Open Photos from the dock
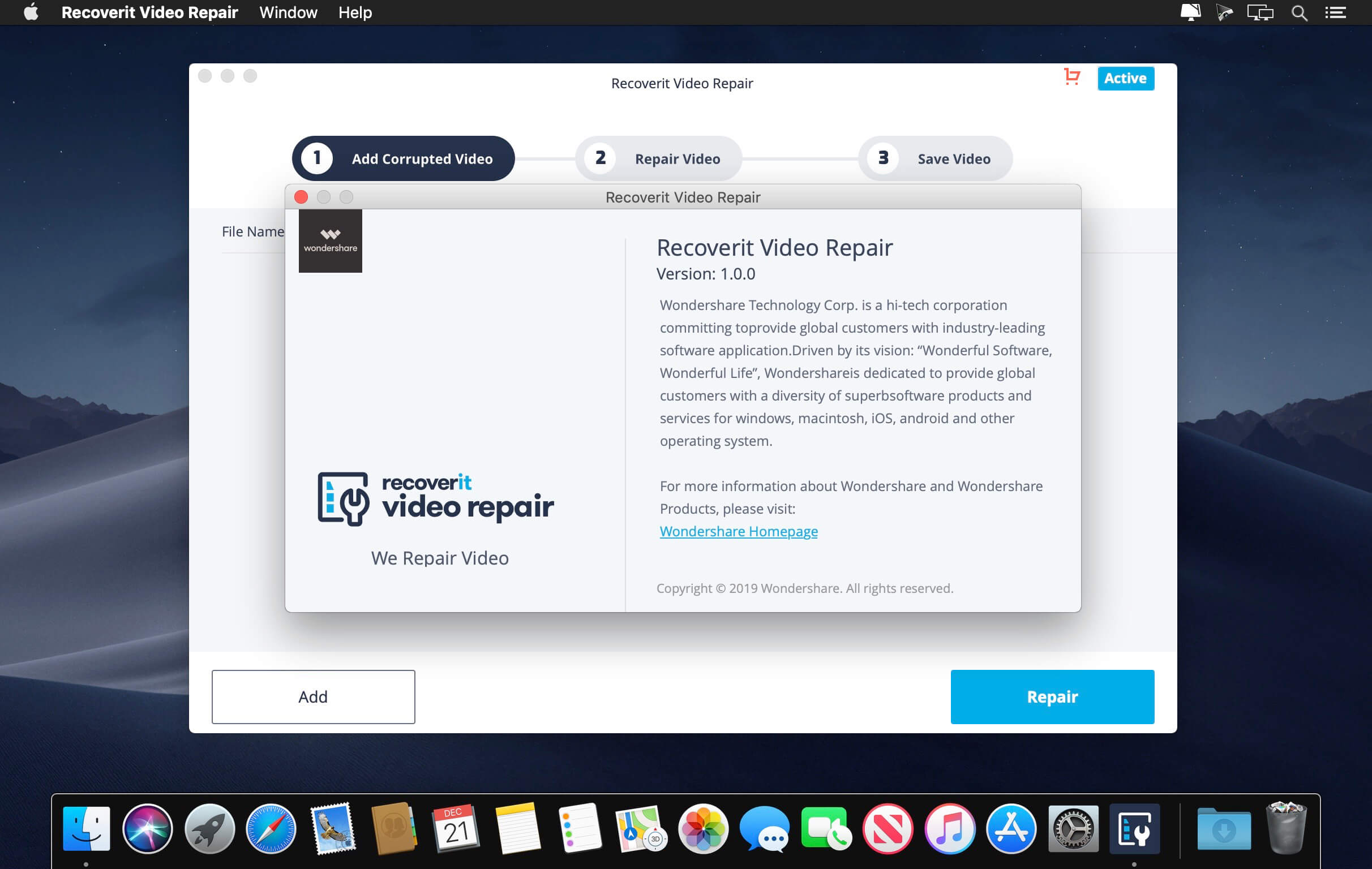Screen dimensions: 1372x869 (703, 829)
